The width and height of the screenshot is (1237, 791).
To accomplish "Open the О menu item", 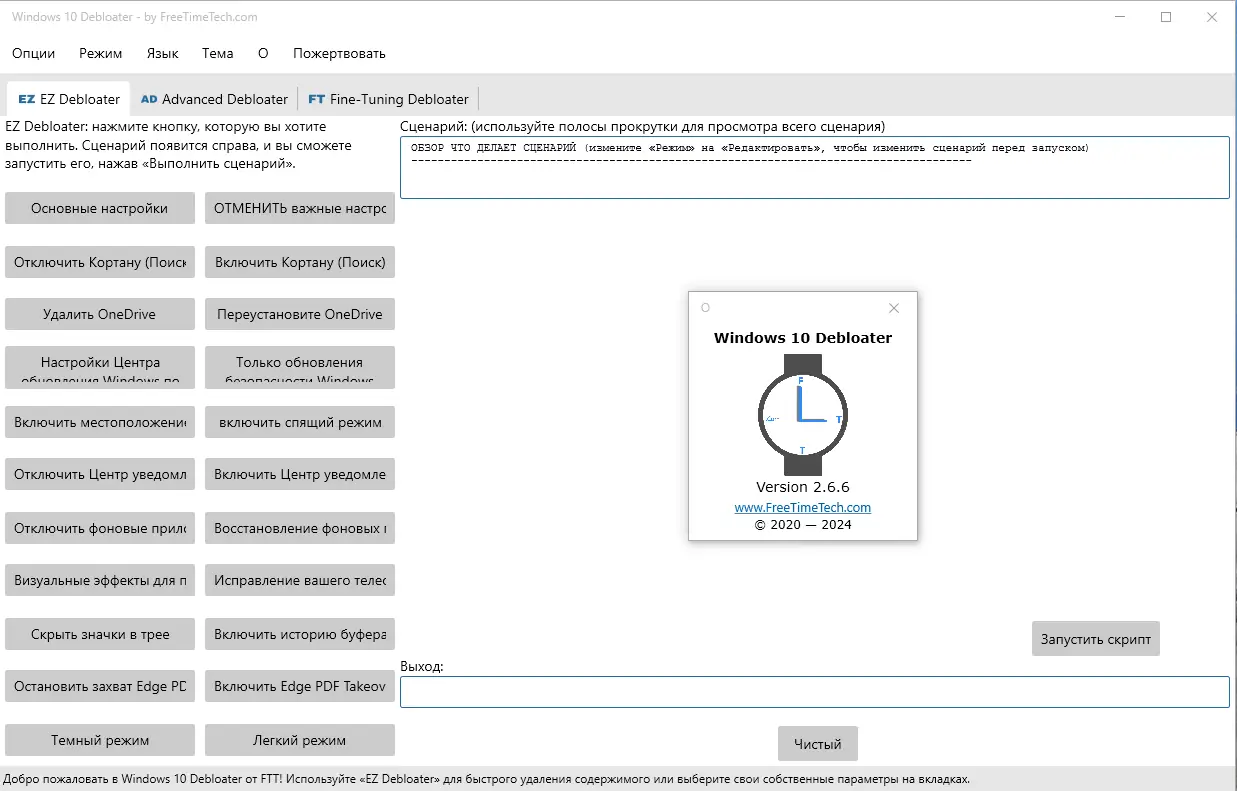I will coord(263,53).
